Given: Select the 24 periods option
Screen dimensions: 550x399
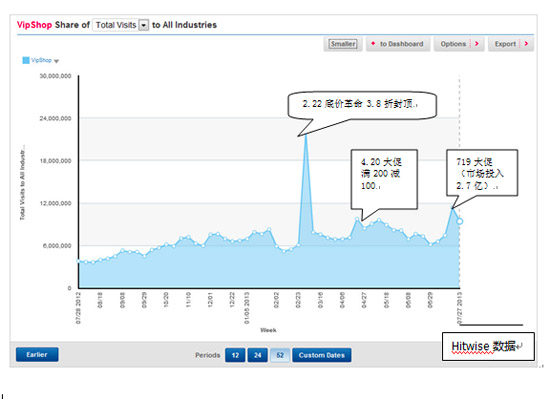Looking at the screenshot, I should [257, 355].
